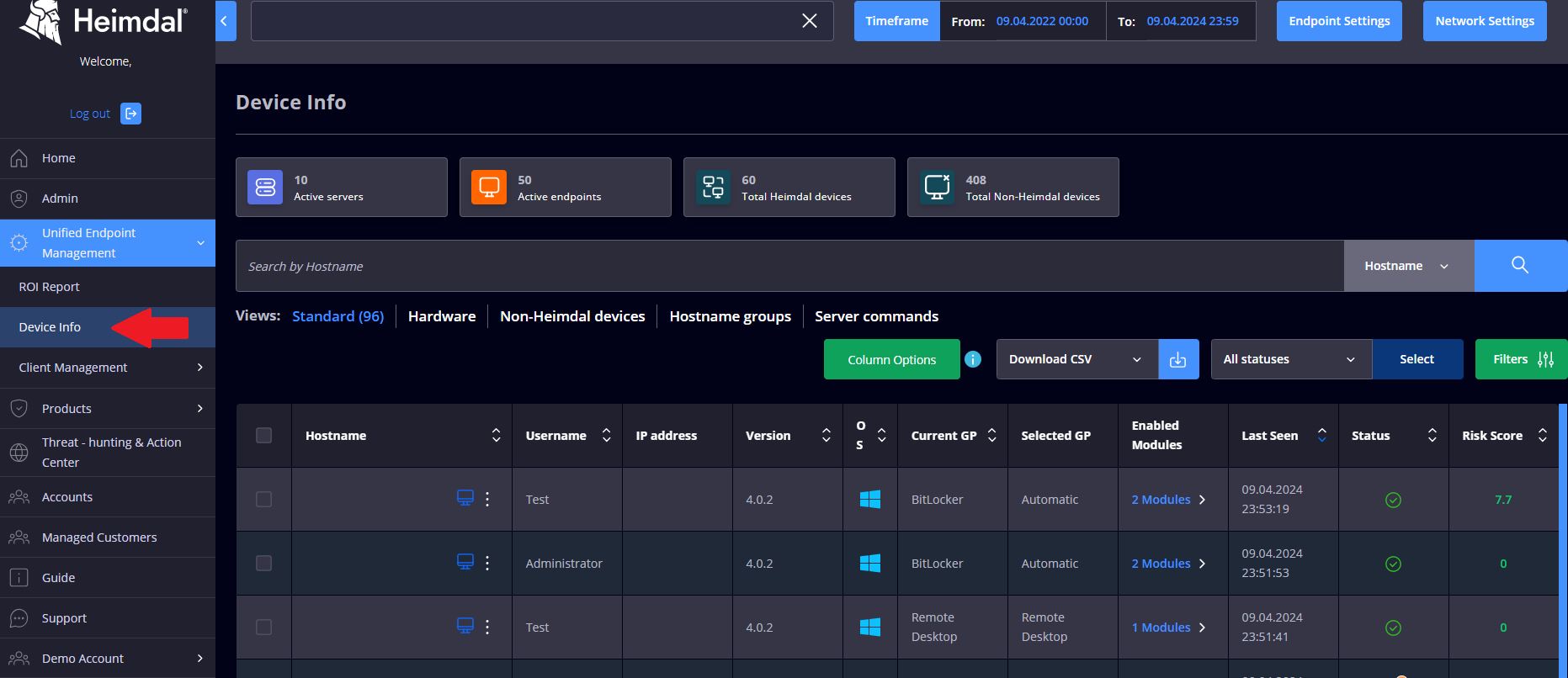Sort table by Hostname column

pos(496,436)
